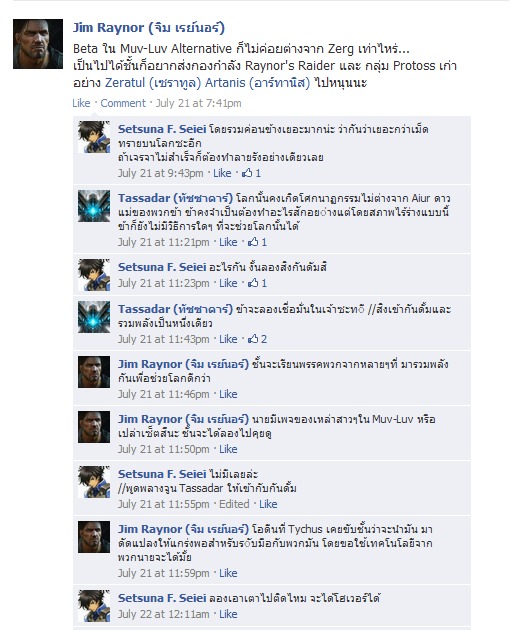Open the Zeratul (เซราทูล) tagged profile link

153,83
